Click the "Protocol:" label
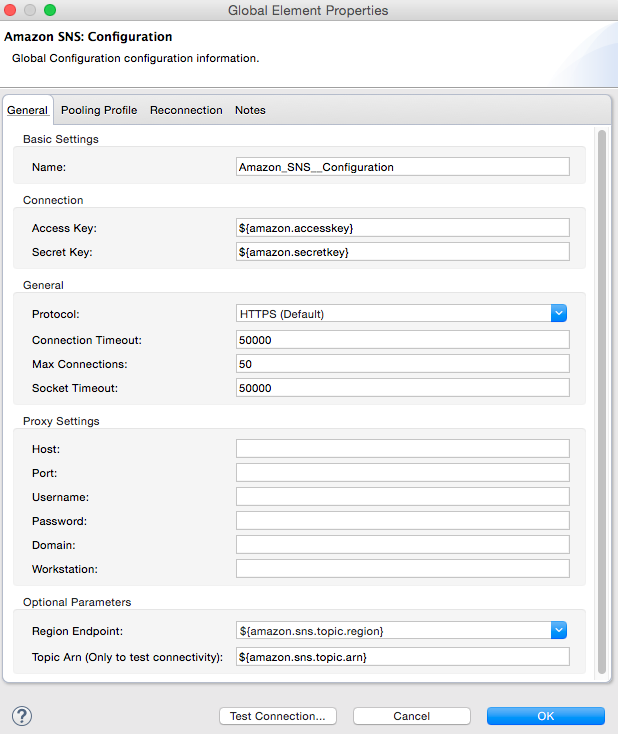This screenshot has width=618, height=734. tap(56, 314)
